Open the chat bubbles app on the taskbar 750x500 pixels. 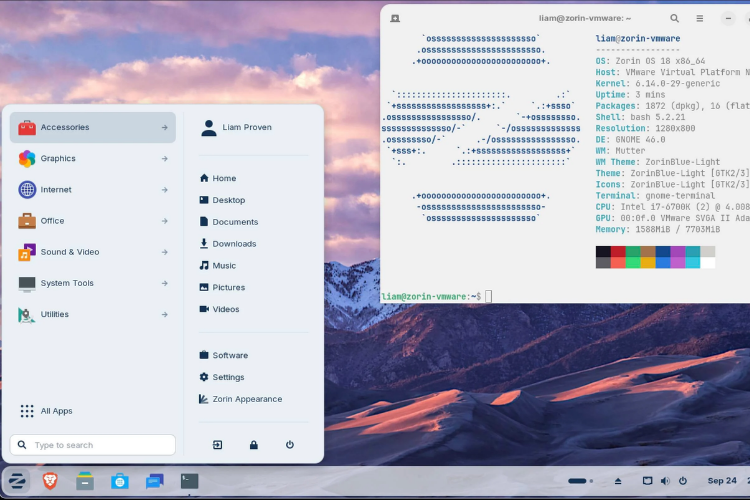coord(154,481)
